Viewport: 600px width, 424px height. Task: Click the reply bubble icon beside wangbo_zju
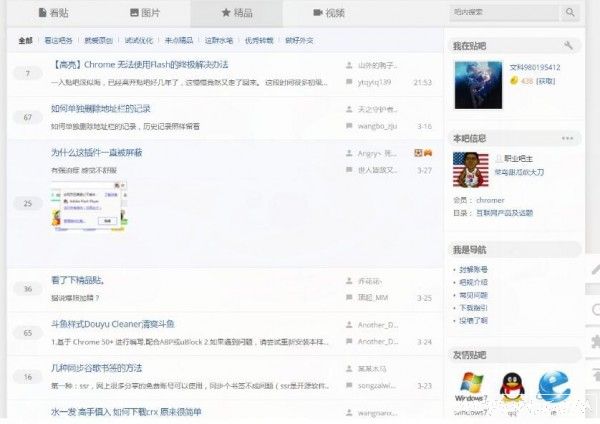coord(349,126)
